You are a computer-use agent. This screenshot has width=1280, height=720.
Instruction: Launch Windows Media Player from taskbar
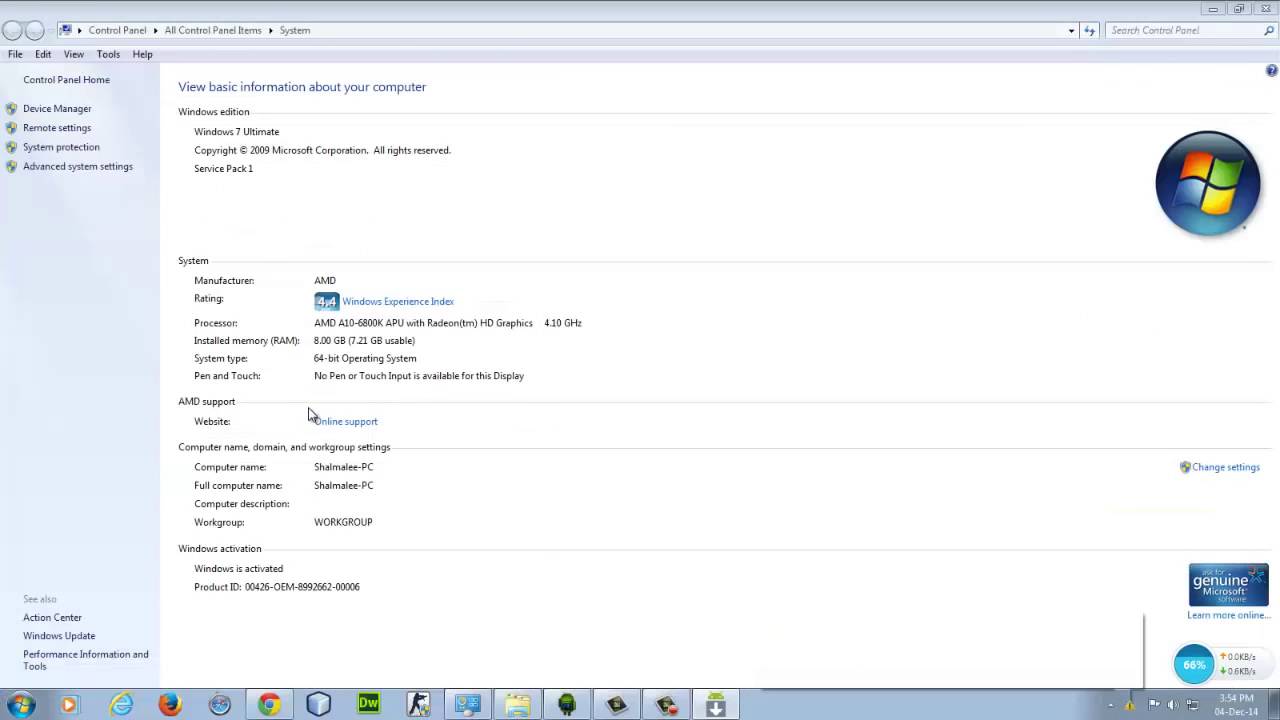click(x=69, y=705)
